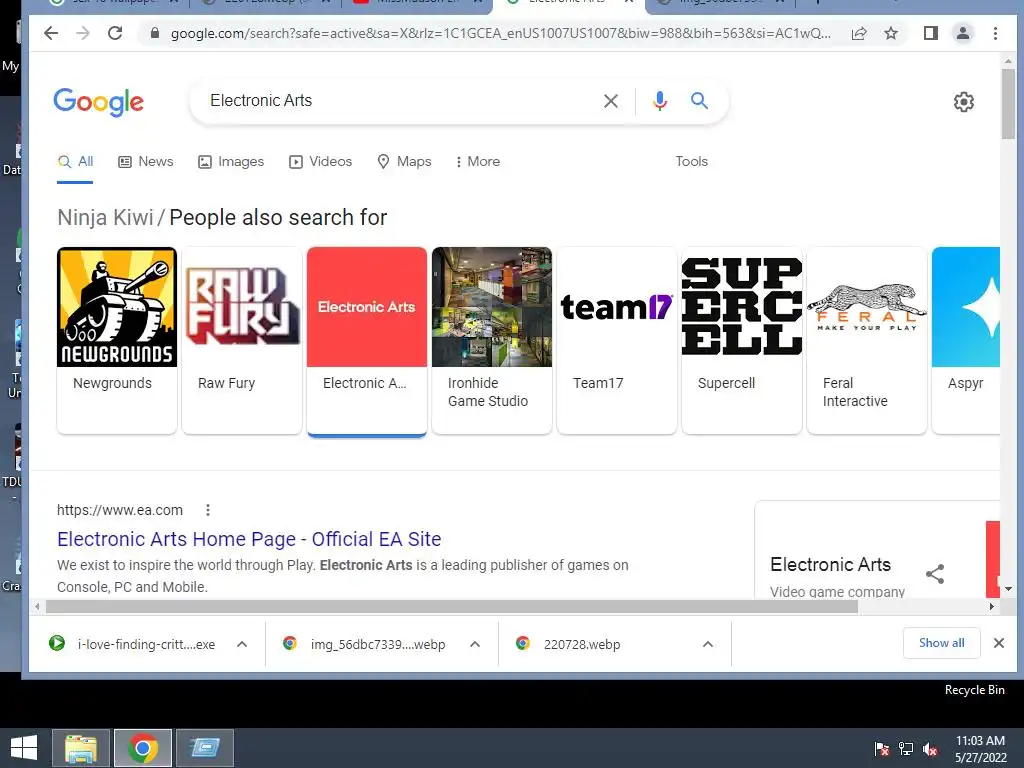This screenshot has height=768, width=1024.
Task: Go forward with the browser arrow
Action: coord(83,33)
